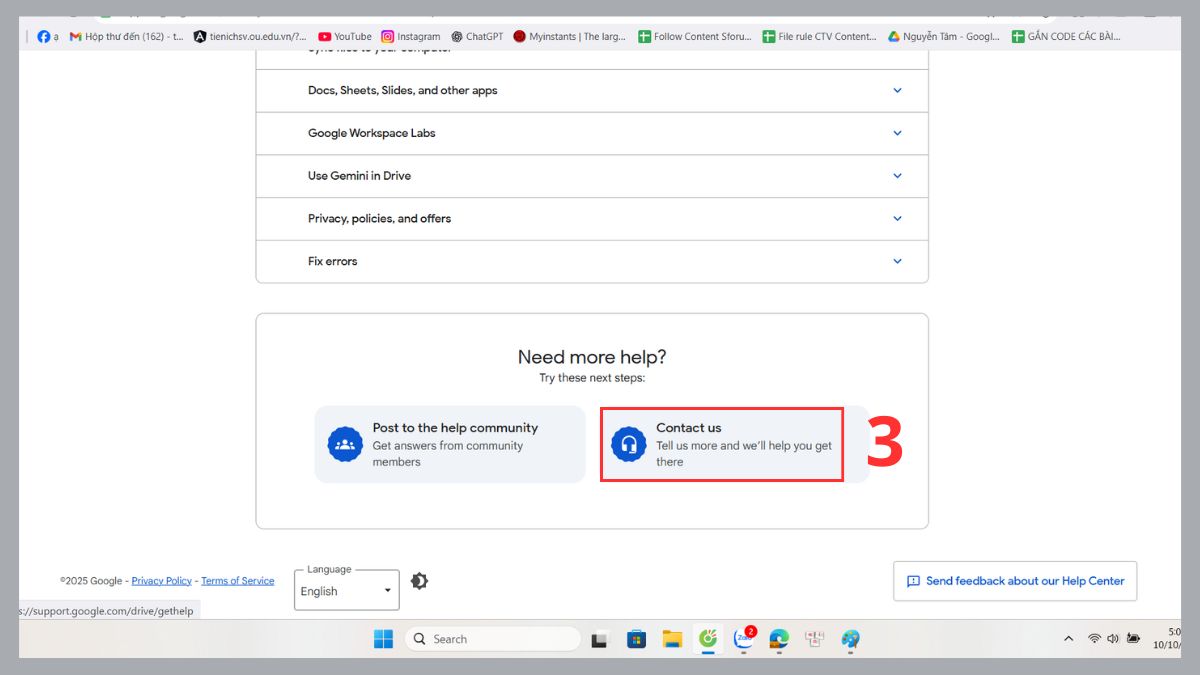Open the Language dropdown

click(347, 591)
